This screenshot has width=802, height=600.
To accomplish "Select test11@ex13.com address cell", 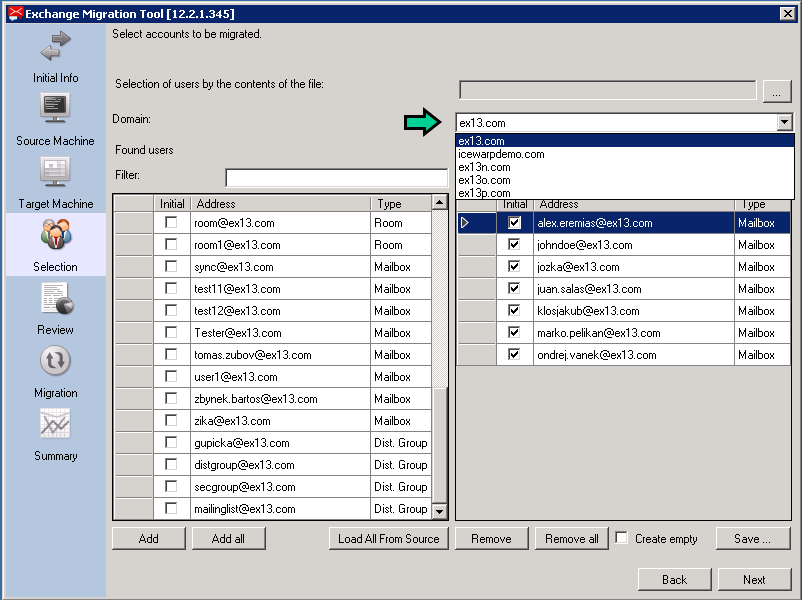I will pos(280,289).
